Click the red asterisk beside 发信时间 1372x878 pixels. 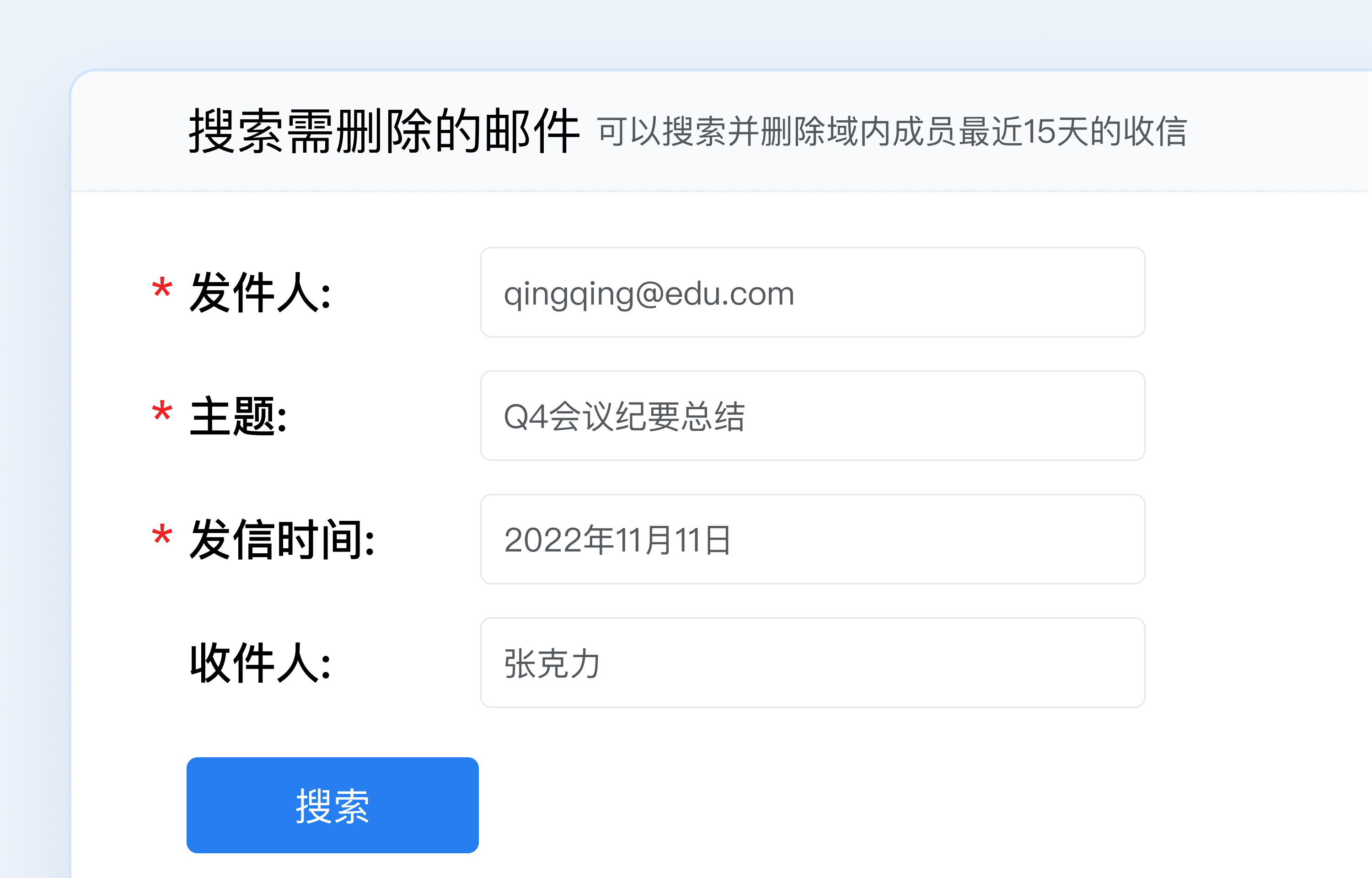[162, 535]
